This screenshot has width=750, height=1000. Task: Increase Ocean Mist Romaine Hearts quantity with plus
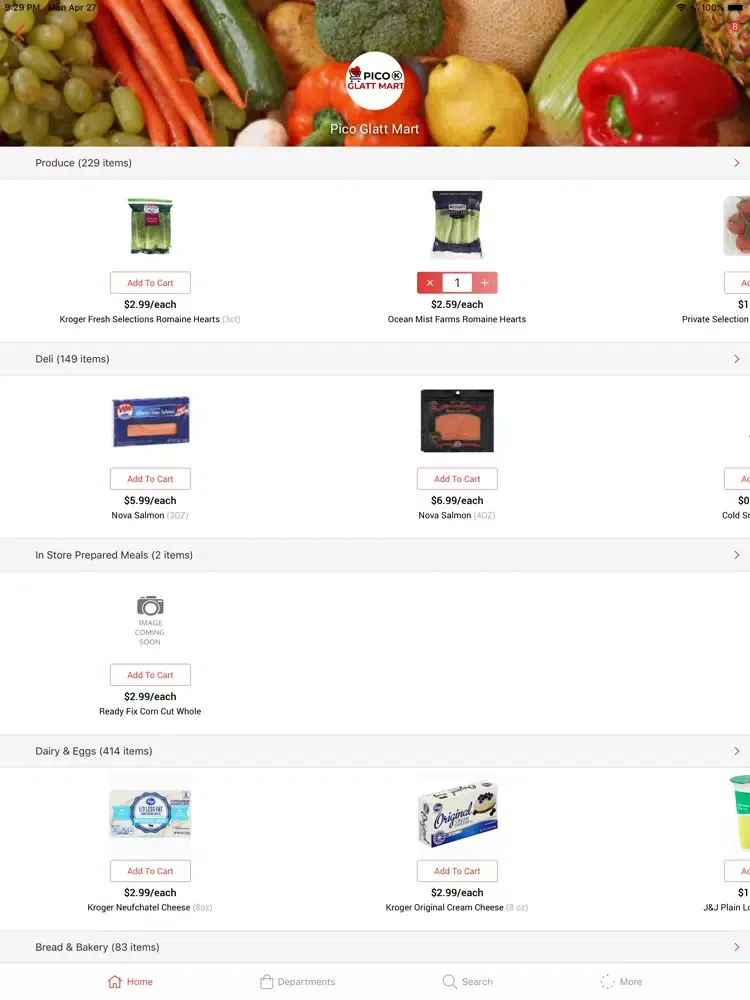(x=485, y=283)
